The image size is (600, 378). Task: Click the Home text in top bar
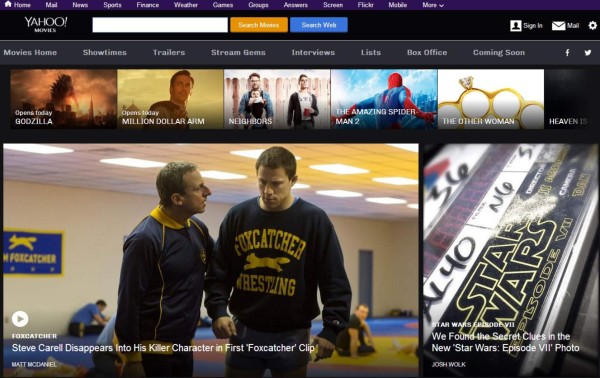(x=22, y=5)
